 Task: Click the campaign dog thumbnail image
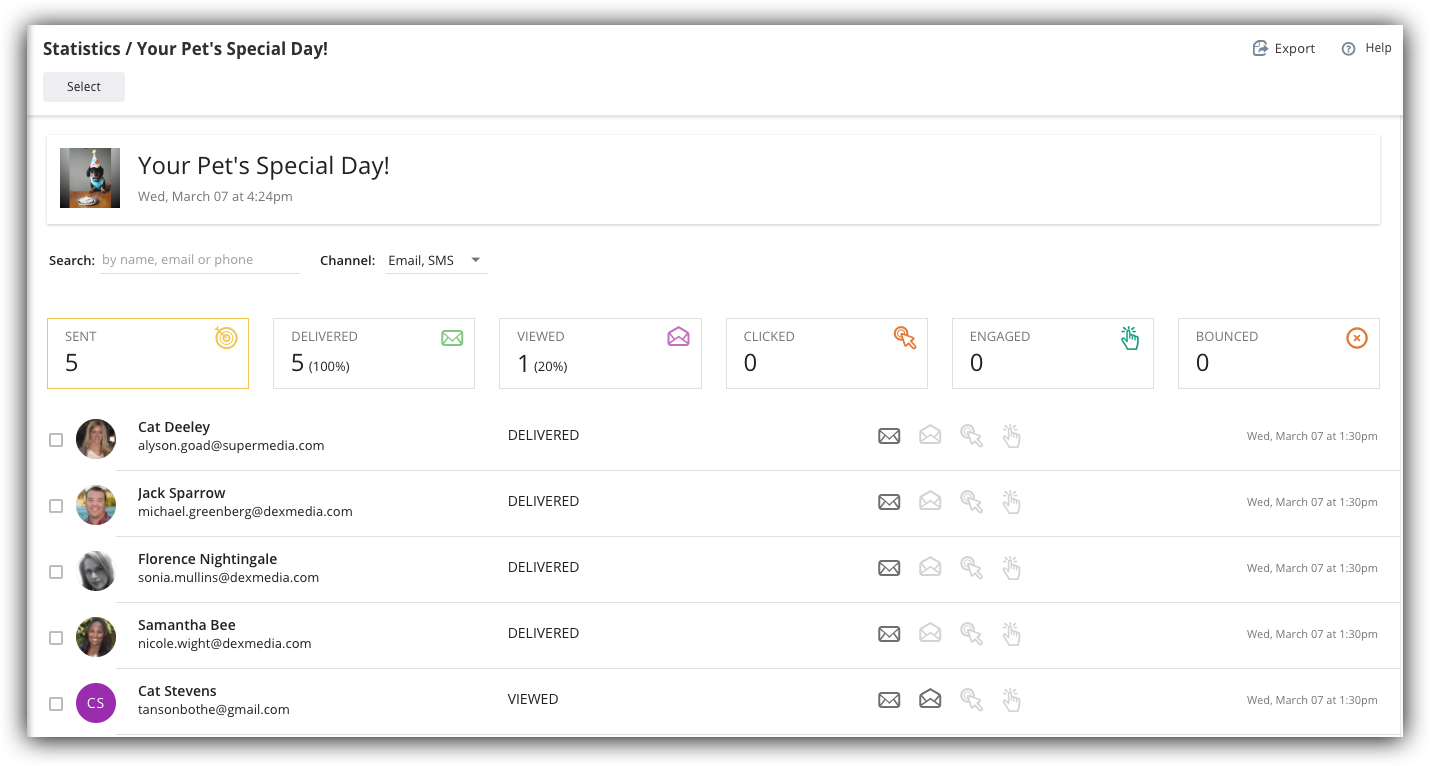[90, 178]
